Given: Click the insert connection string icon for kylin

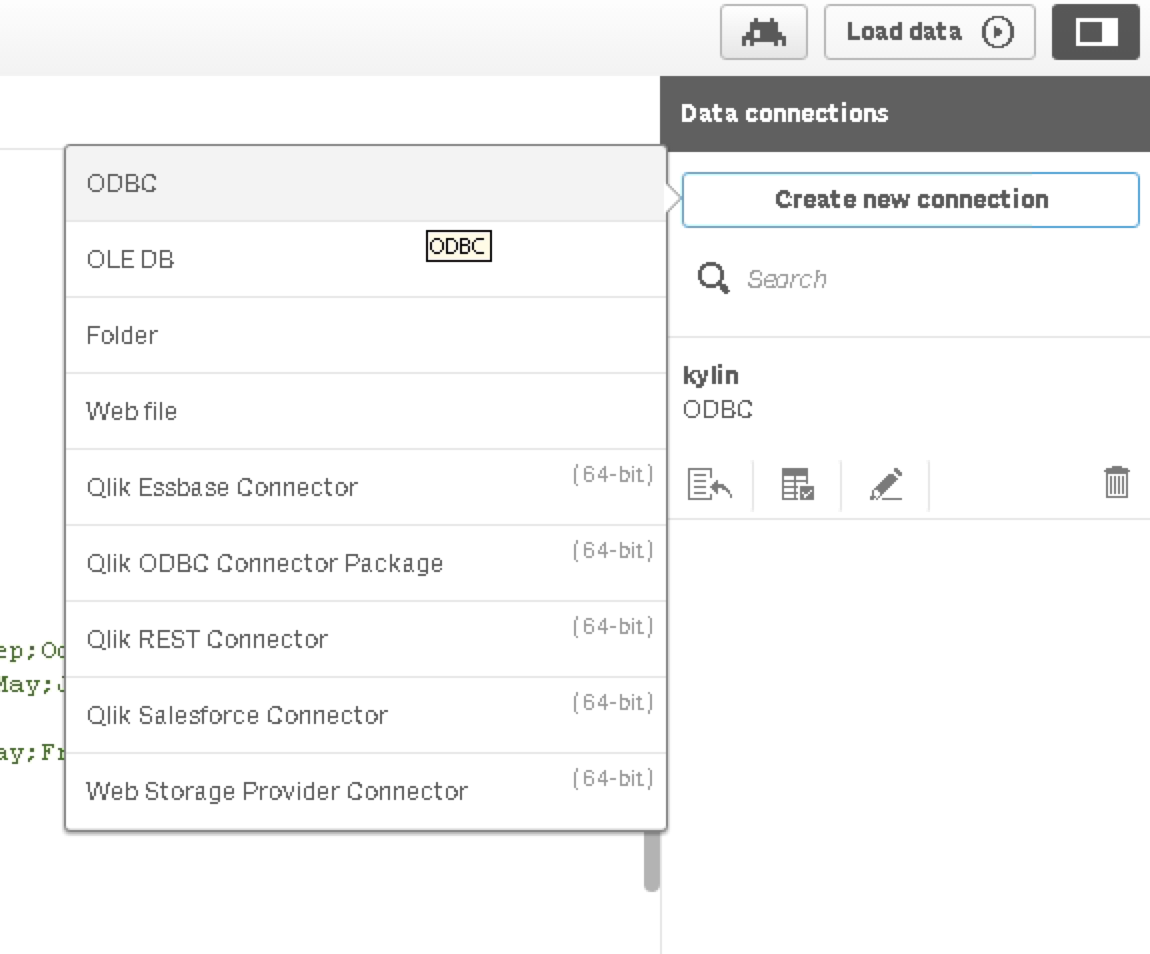Looking at the screenshot, I should tap(710, 485).
